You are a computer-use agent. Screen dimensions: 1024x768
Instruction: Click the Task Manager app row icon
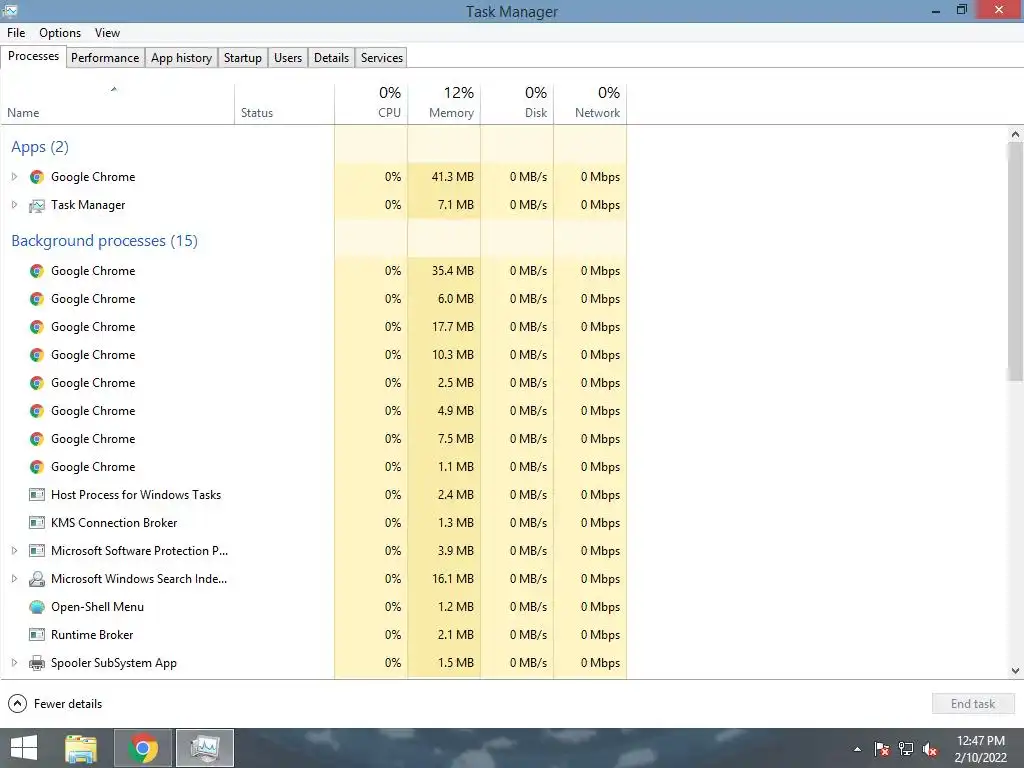pos(37,205)
